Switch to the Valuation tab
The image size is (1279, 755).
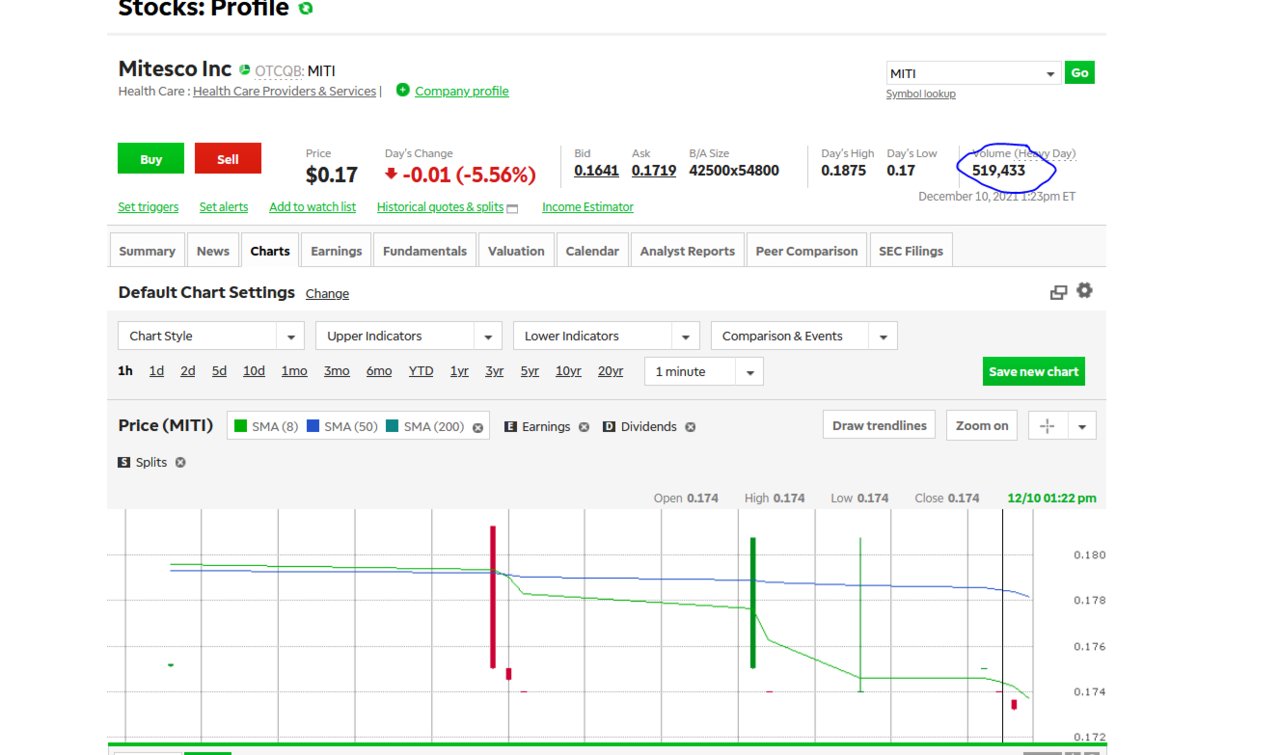[x=516, y=251]
